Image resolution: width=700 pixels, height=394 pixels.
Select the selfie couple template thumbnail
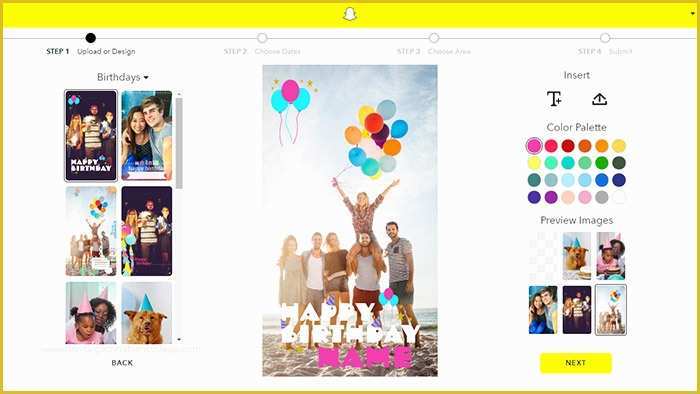pyautogui.click(x=146, y=136)
